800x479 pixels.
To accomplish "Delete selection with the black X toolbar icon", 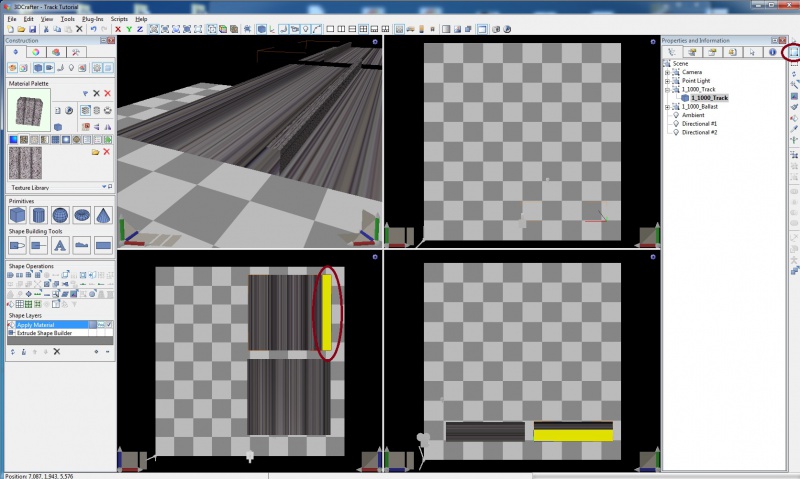I will (79, 29).
